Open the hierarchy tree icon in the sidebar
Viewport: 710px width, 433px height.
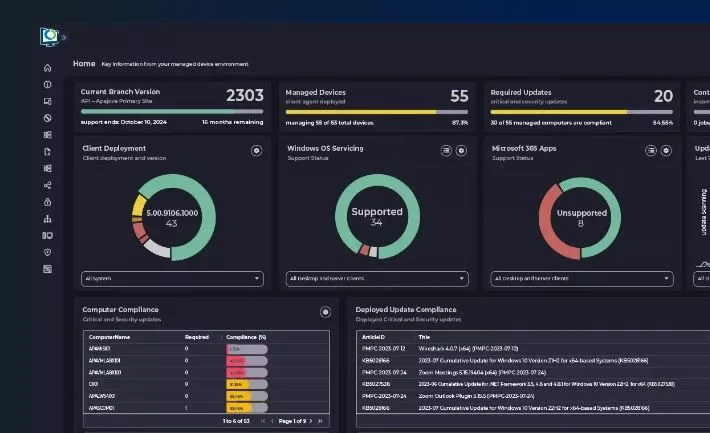point(48,219)
